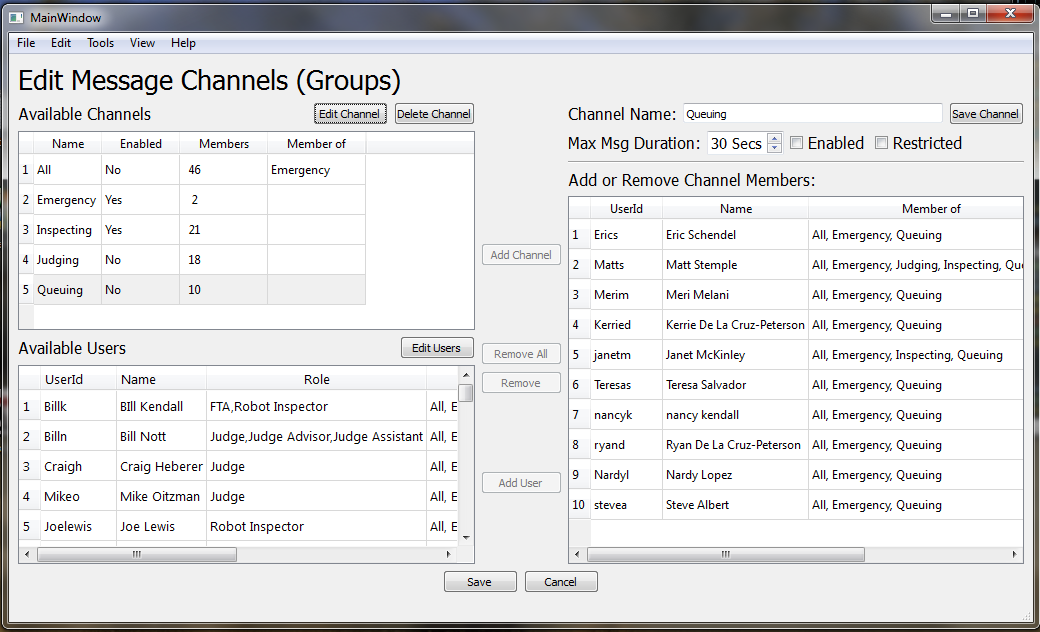Click the Edit Channel button
Screen dimensions: 1040x632
(349, 114)
